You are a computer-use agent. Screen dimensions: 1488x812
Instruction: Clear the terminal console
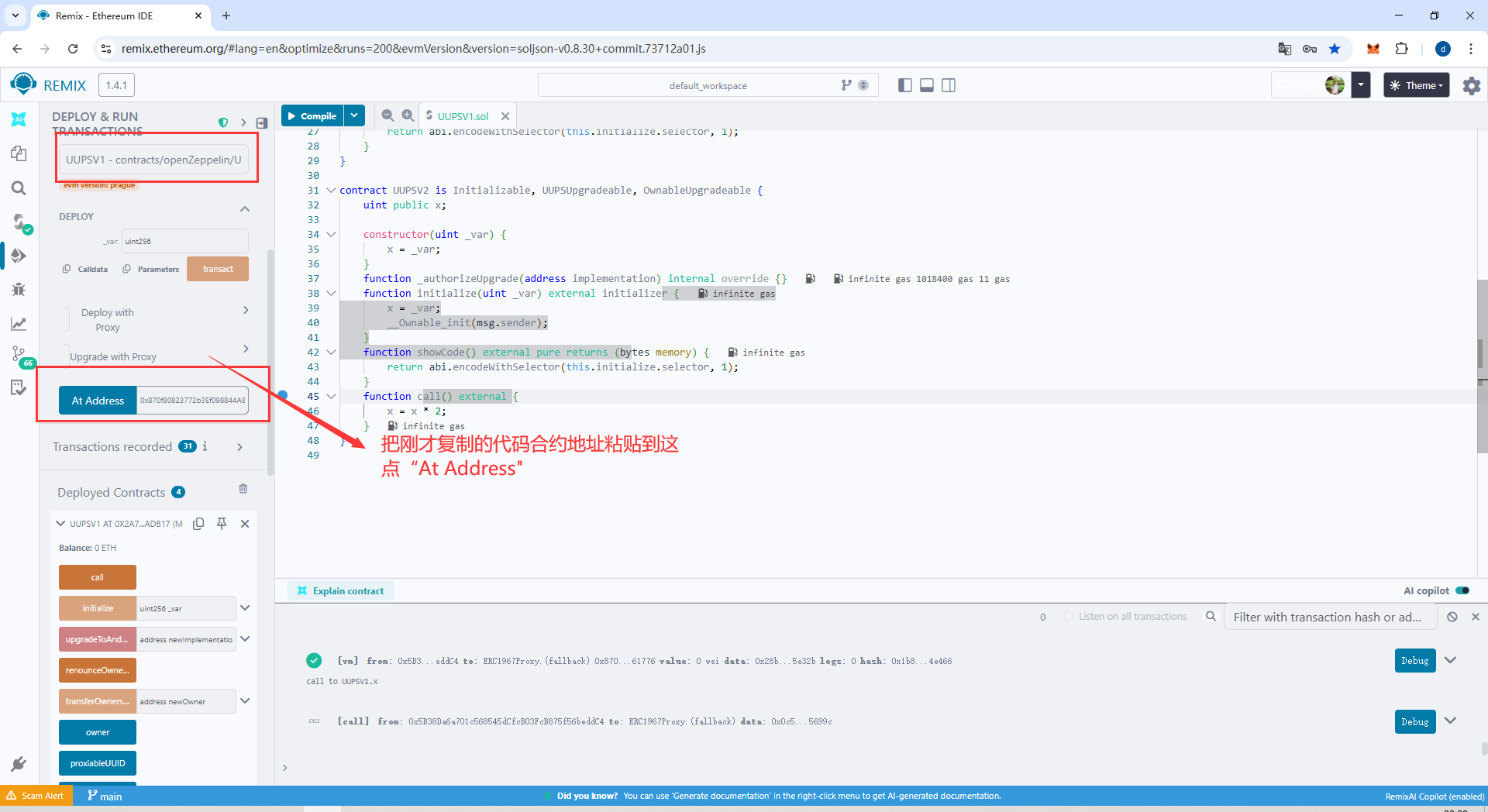click(1452, 617)
